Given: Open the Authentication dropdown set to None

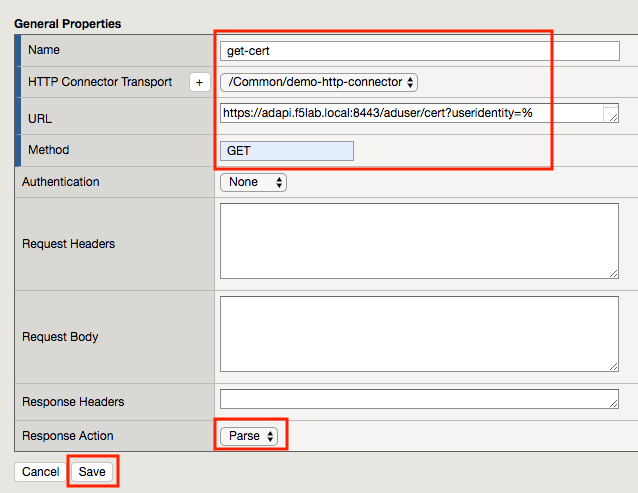Looking at the screenshot, I should pyautogui.click(x=253, y=182).
